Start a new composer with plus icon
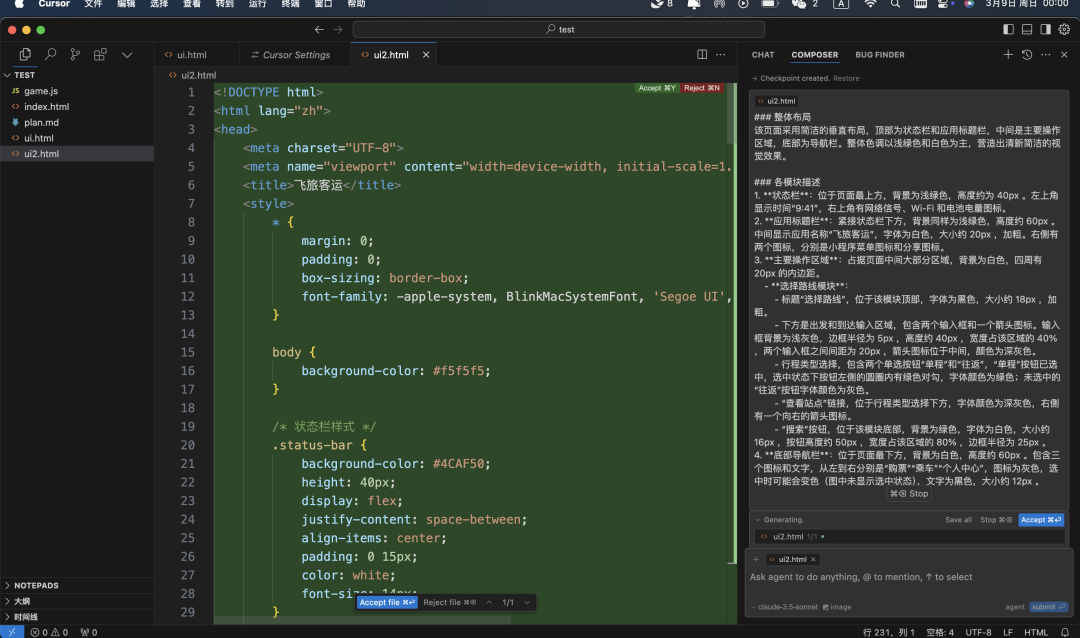This screenshot has height=638, width=1080. coord(1008,55)
